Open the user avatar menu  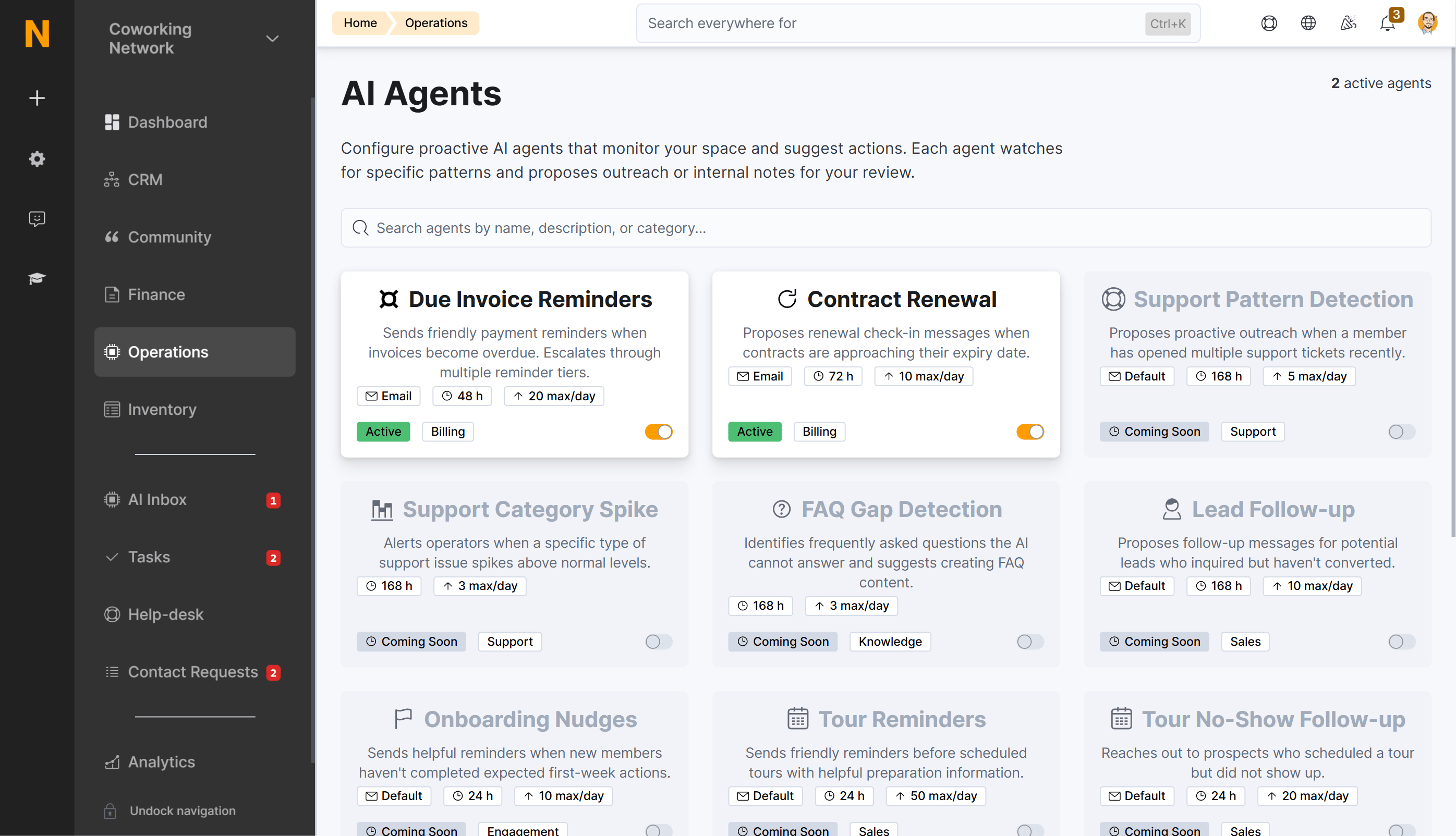[1428, 23]
